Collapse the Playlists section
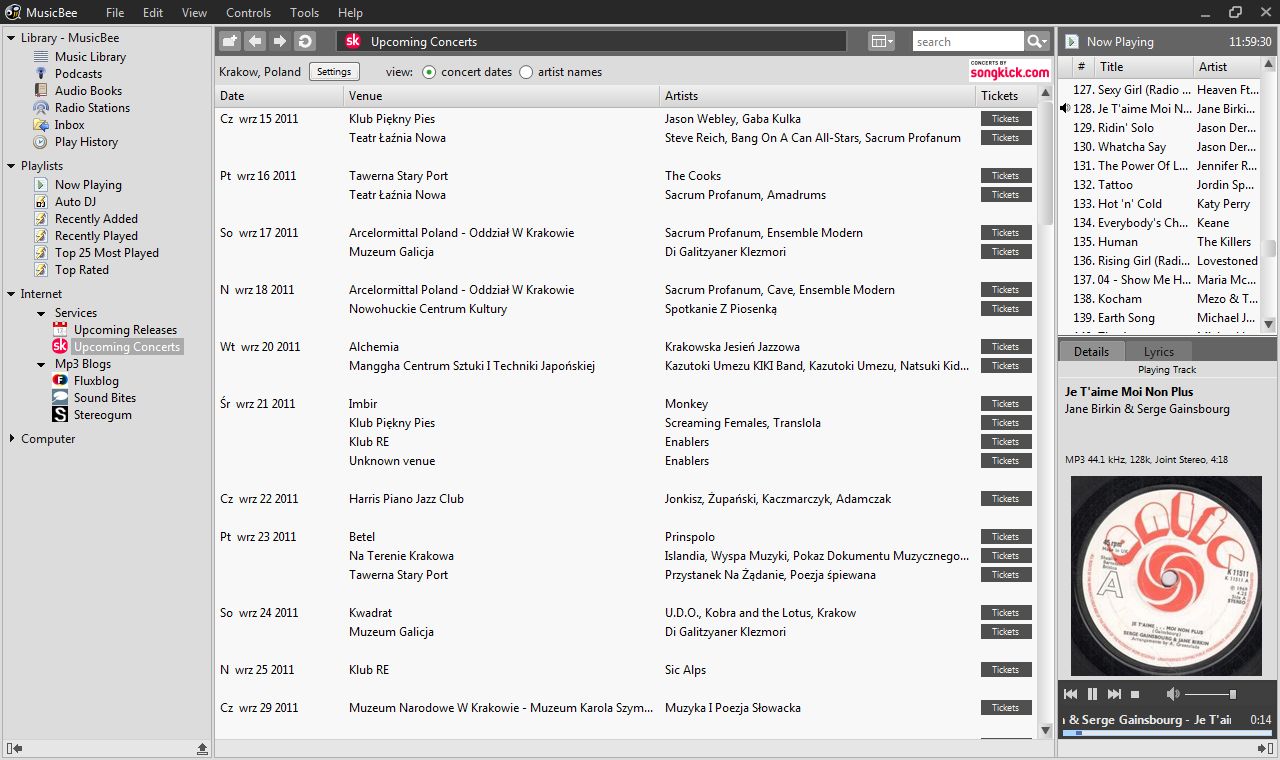Image resolution: width=1280 pixels, height=760 pixels. [x=12, y=166]
